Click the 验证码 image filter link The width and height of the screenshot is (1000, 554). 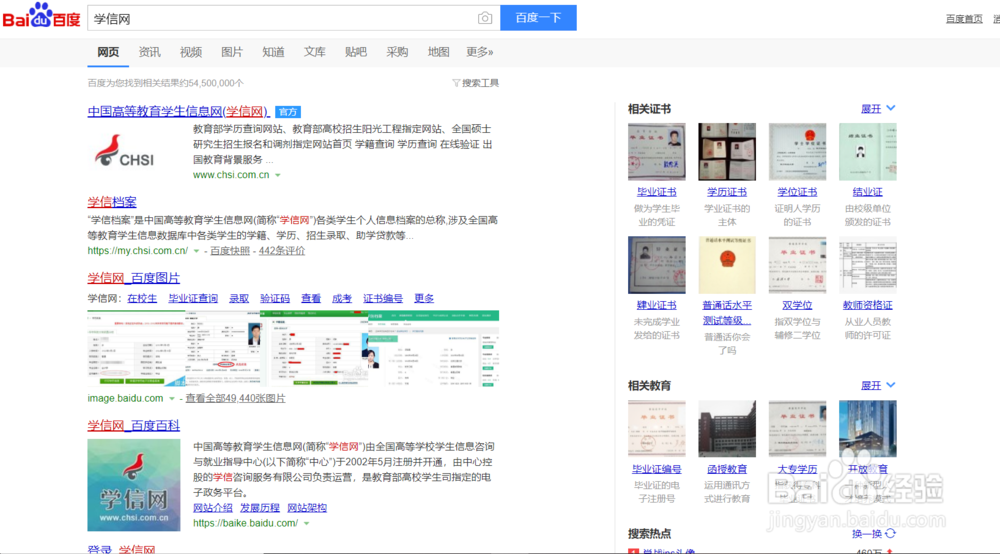[275, 298]
